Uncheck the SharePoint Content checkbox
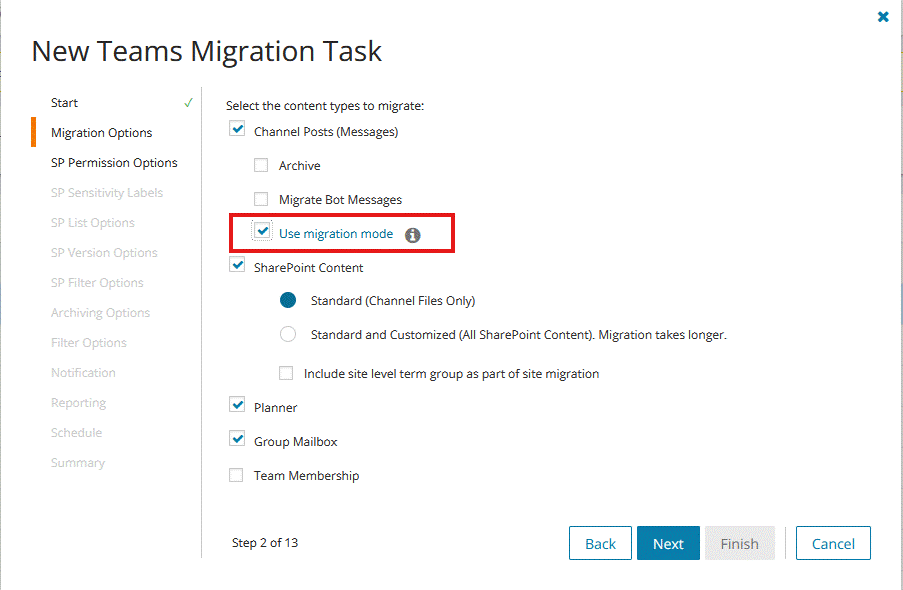This screenshot has width=903, height=590. [237, 265]
